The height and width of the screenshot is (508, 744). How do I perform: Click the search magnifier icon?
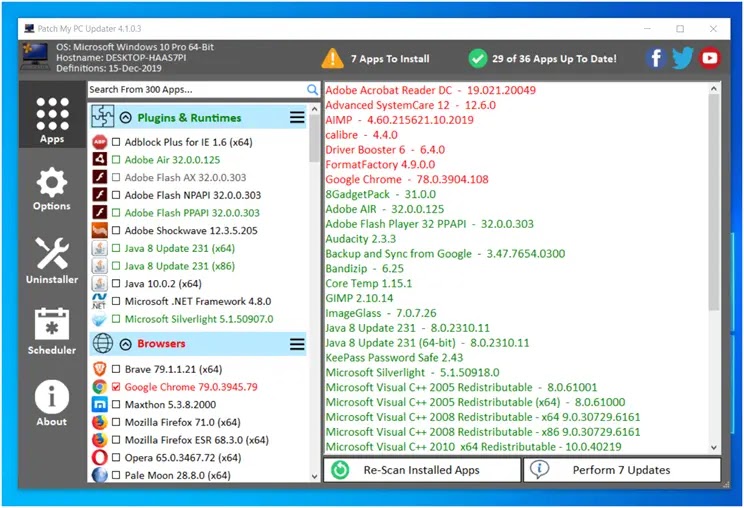[x=312, y=89]
